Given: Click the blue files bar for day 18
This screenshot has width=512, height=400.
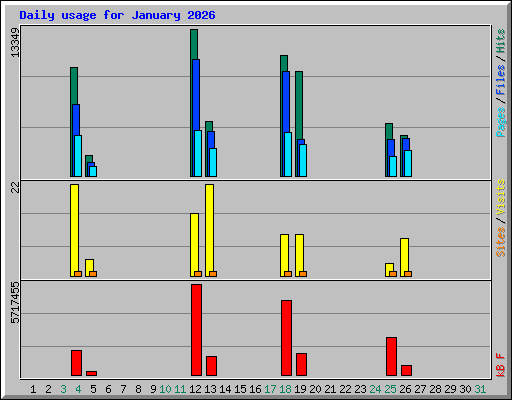Looking at the screenshot, I should (286, 101).
